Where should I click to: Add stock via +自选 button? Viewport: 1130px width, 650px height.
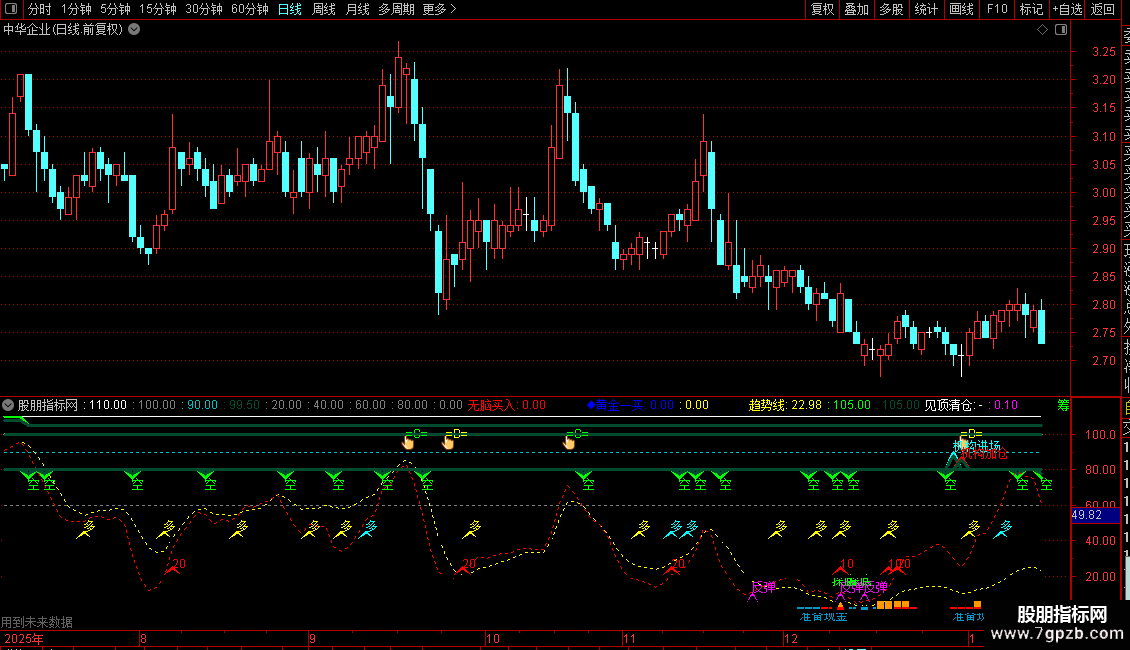click(1067, 9)
